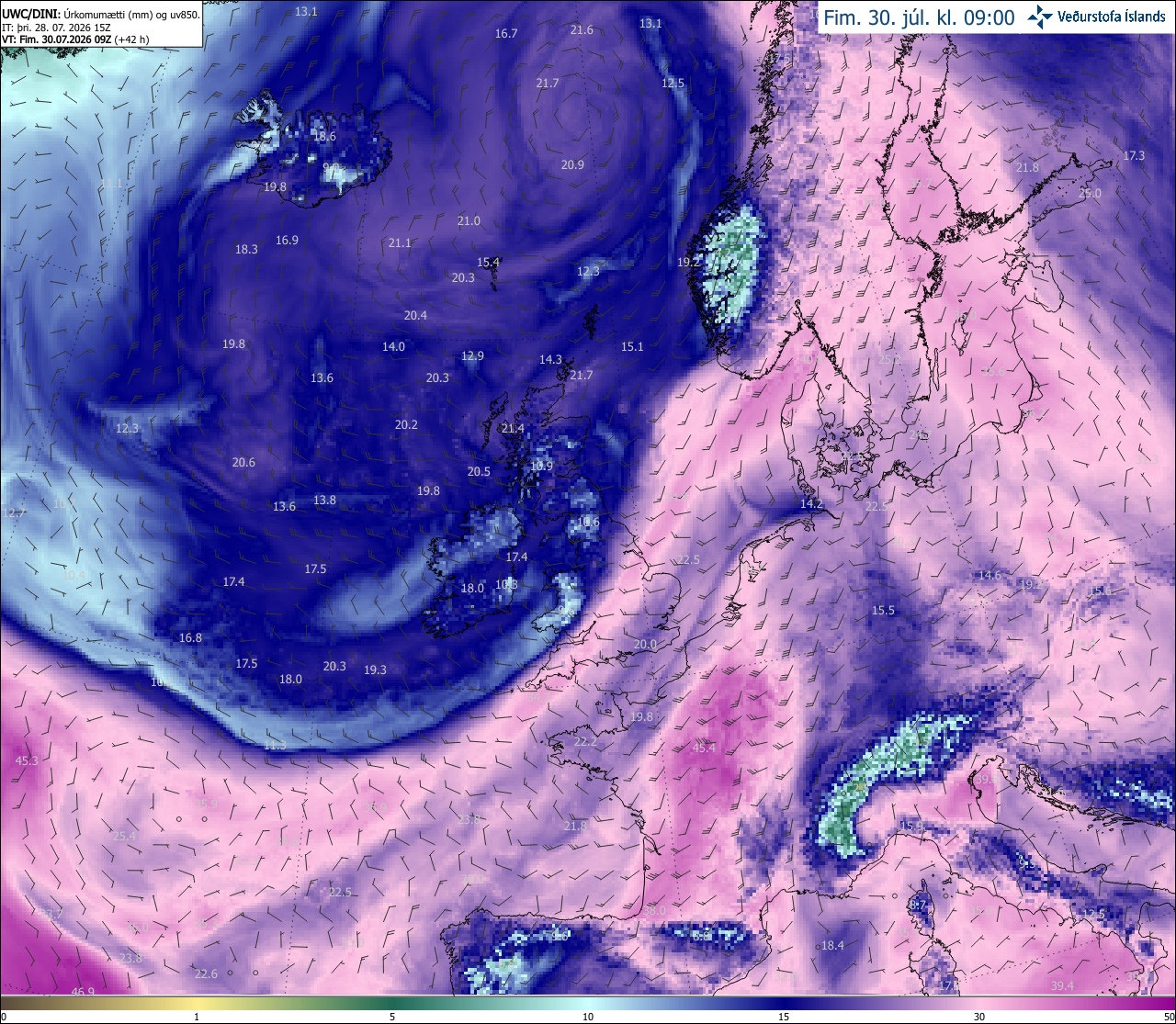Screen dimensions: 1176x1024
Task: Click the 39.4 value on the map
Action: click(x=1062, y=985)
